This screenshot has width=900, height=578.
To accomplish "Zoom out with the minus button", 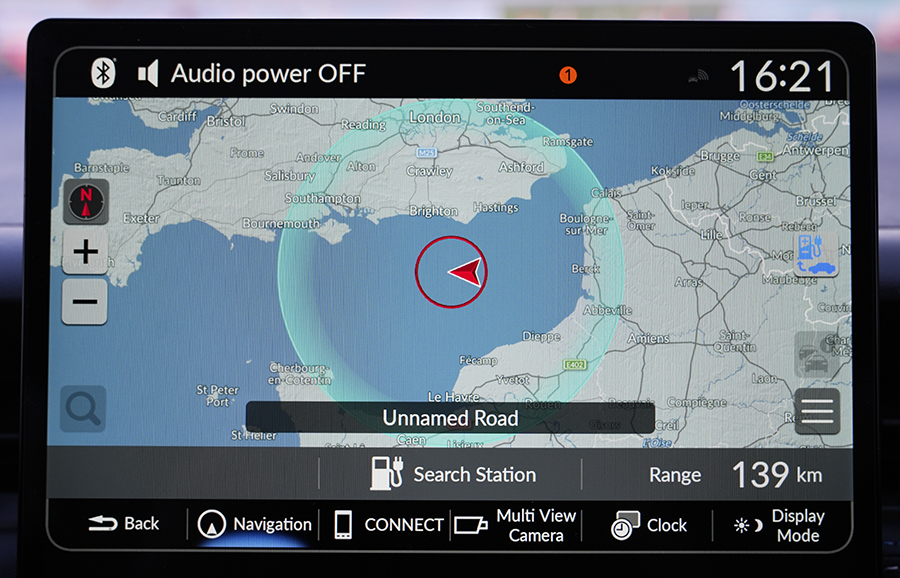I will [85, 302].
